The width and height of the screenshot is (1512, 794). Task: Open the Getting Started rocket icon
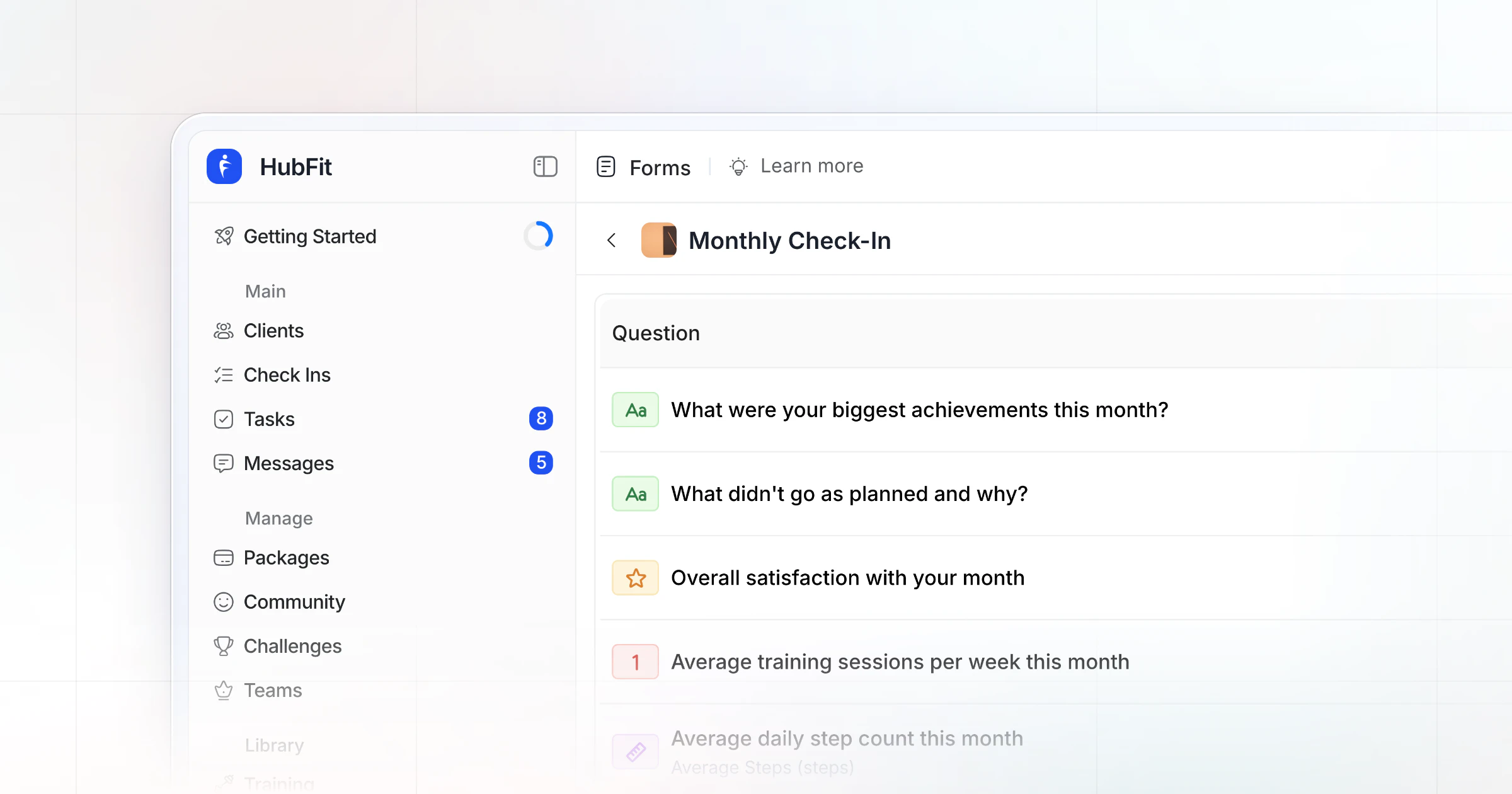pyautogui.click(x=224, y=236)
